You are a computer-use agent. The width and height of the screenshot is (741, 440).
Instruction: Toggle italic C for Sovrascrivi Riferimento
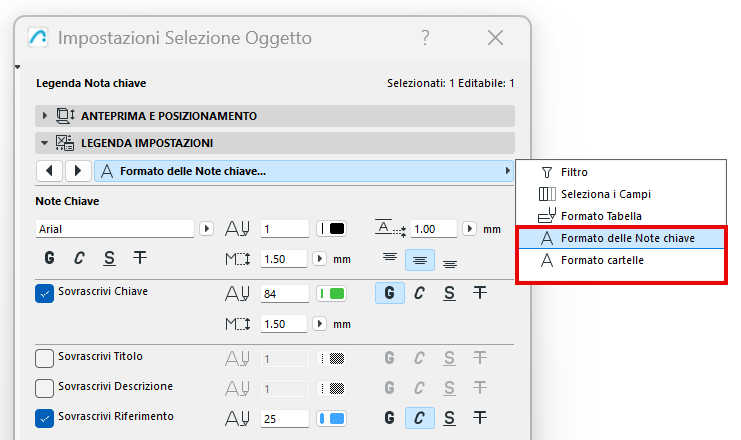click(420, 417)
